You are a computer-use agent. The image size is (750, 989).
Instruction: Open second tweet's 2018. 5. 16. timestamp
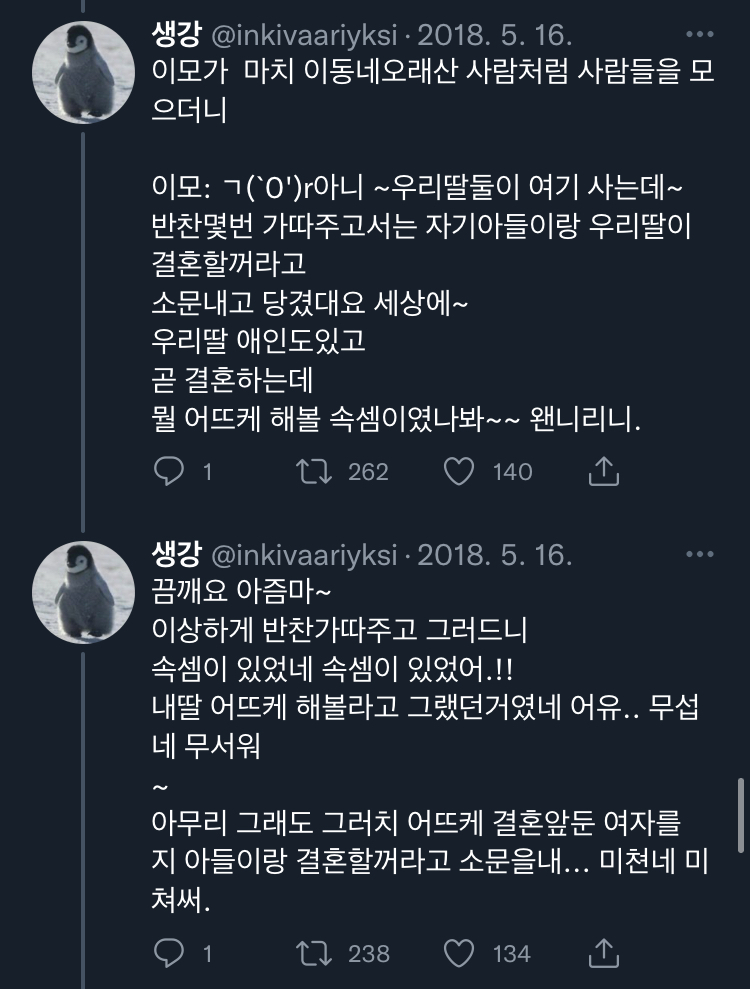[x=494, y=555]
